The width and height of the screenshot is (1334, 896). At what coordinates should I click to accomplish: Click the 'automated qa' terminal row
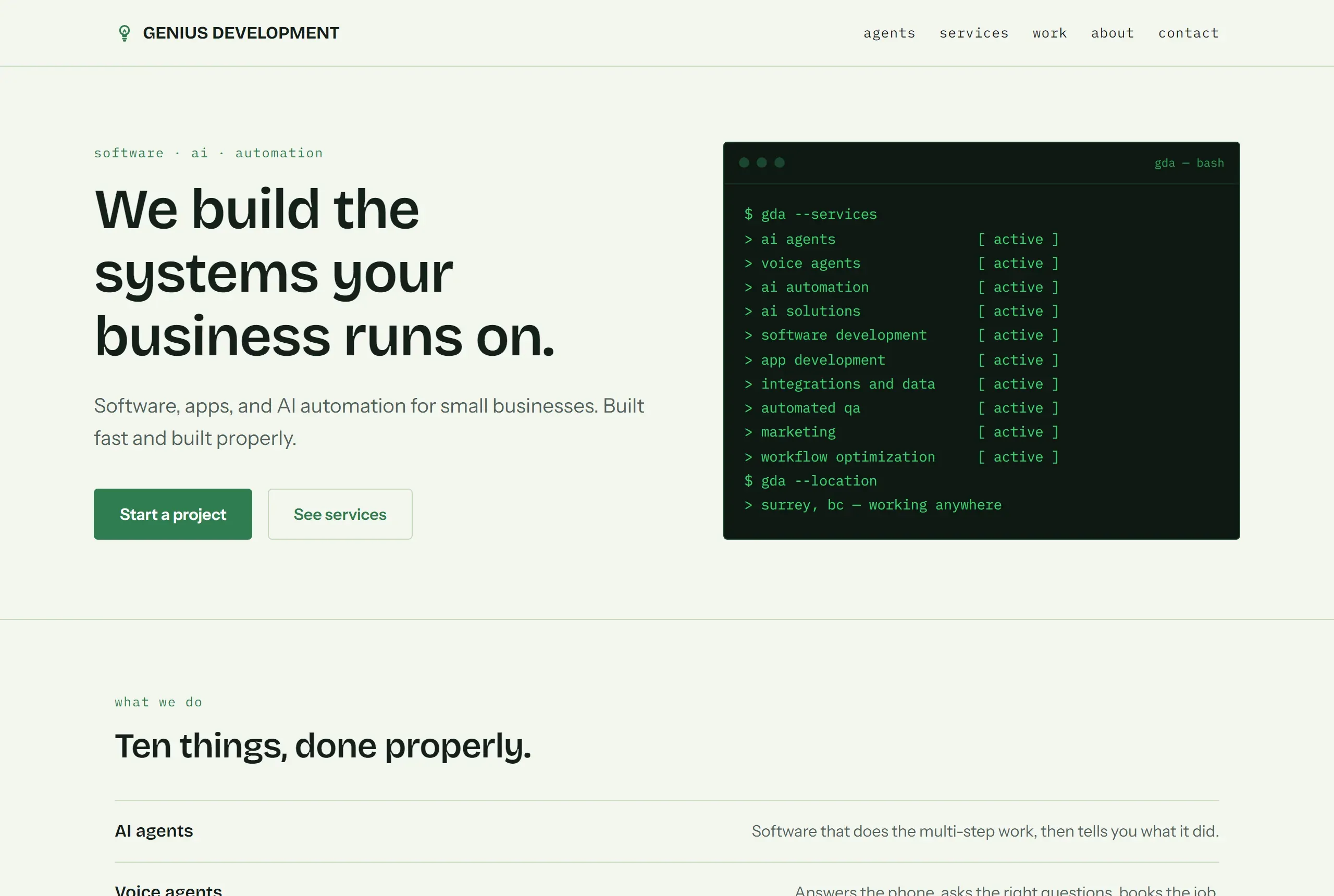click(901, 408)
